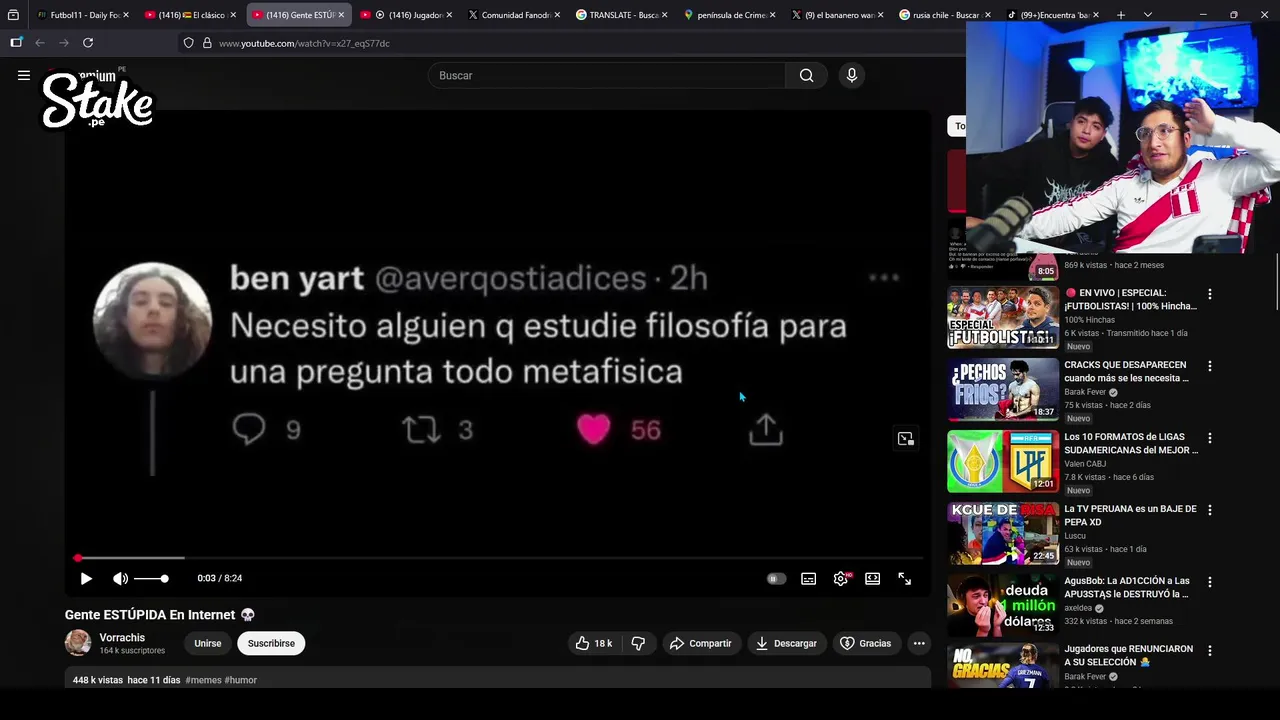The height and width of the screenshot is (720, 1280).
Task: Open the YouTube hamburger guide menu
Action: [24, 75]
